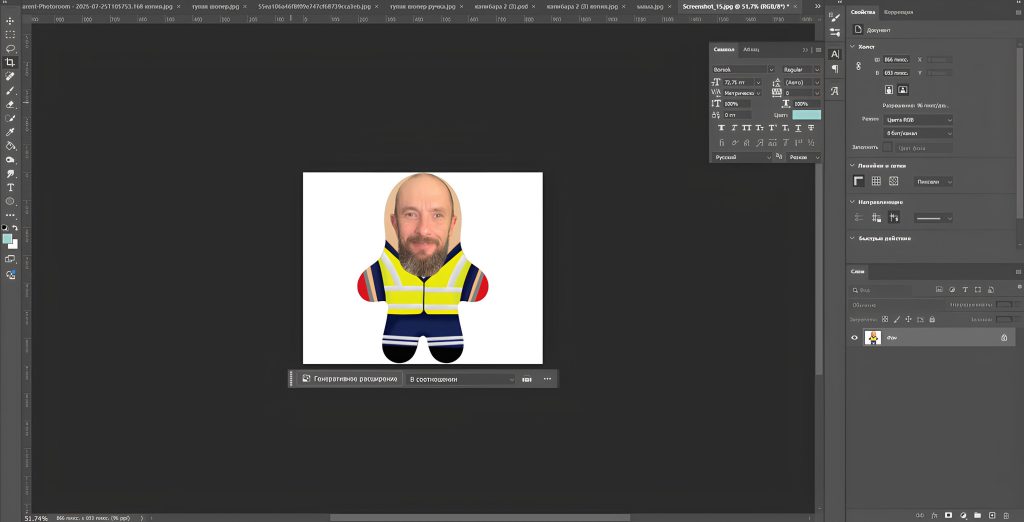Toggle the grid display icon

coord(876,181)
